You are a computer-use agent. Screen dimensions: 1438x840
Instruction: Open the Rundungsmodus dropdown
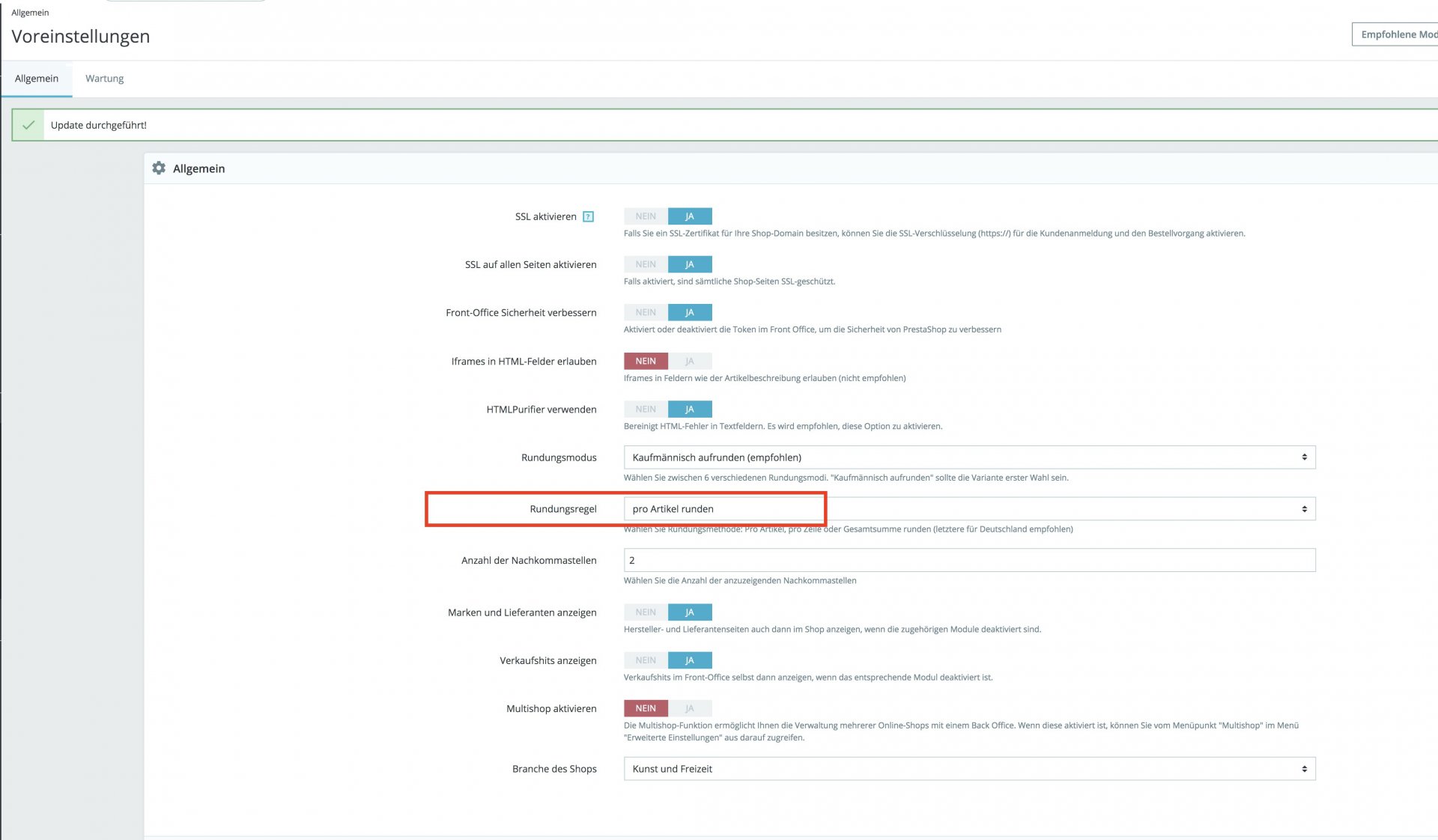968,457
